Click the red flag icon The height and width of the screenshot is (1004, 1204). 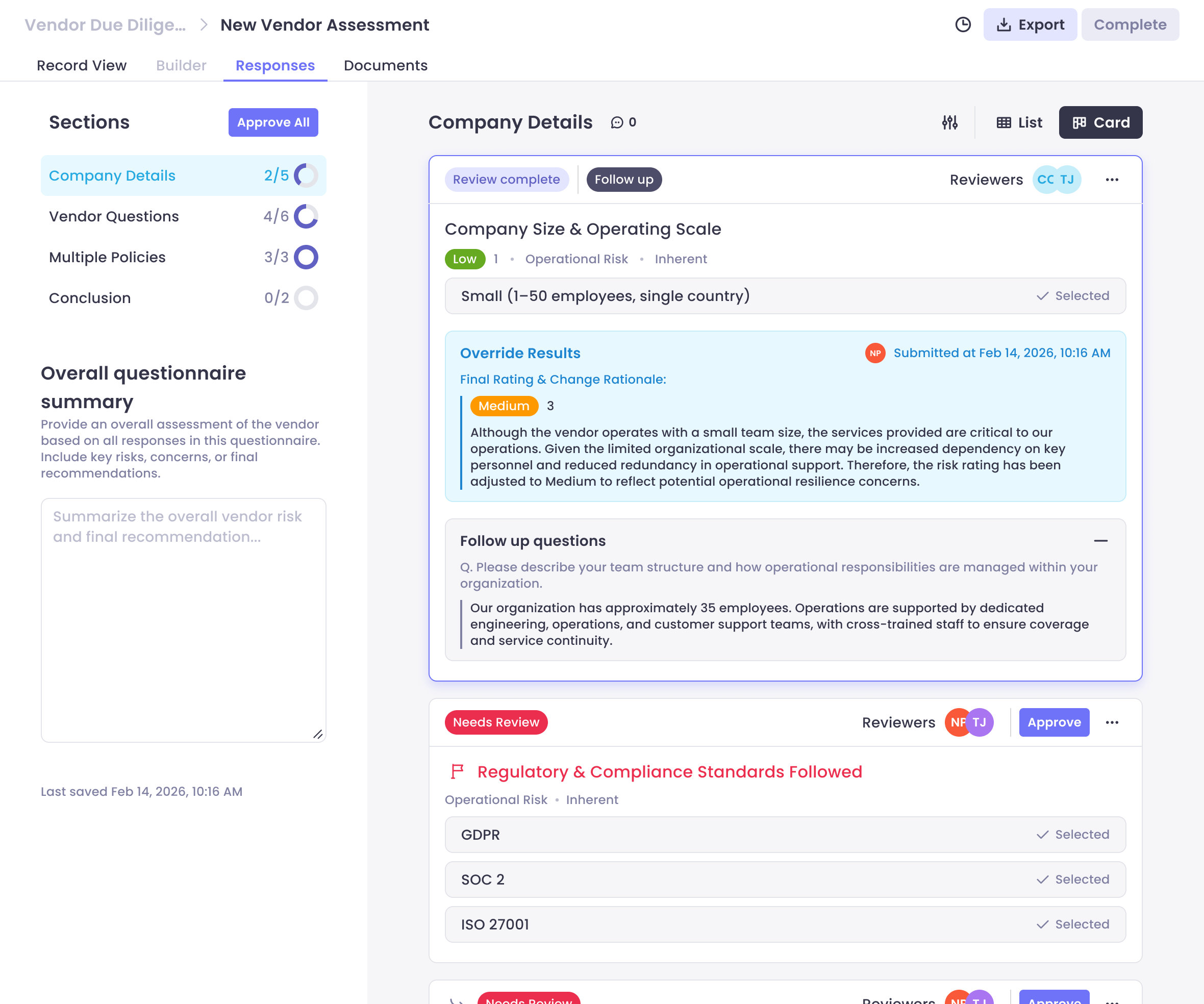[457, 772]
